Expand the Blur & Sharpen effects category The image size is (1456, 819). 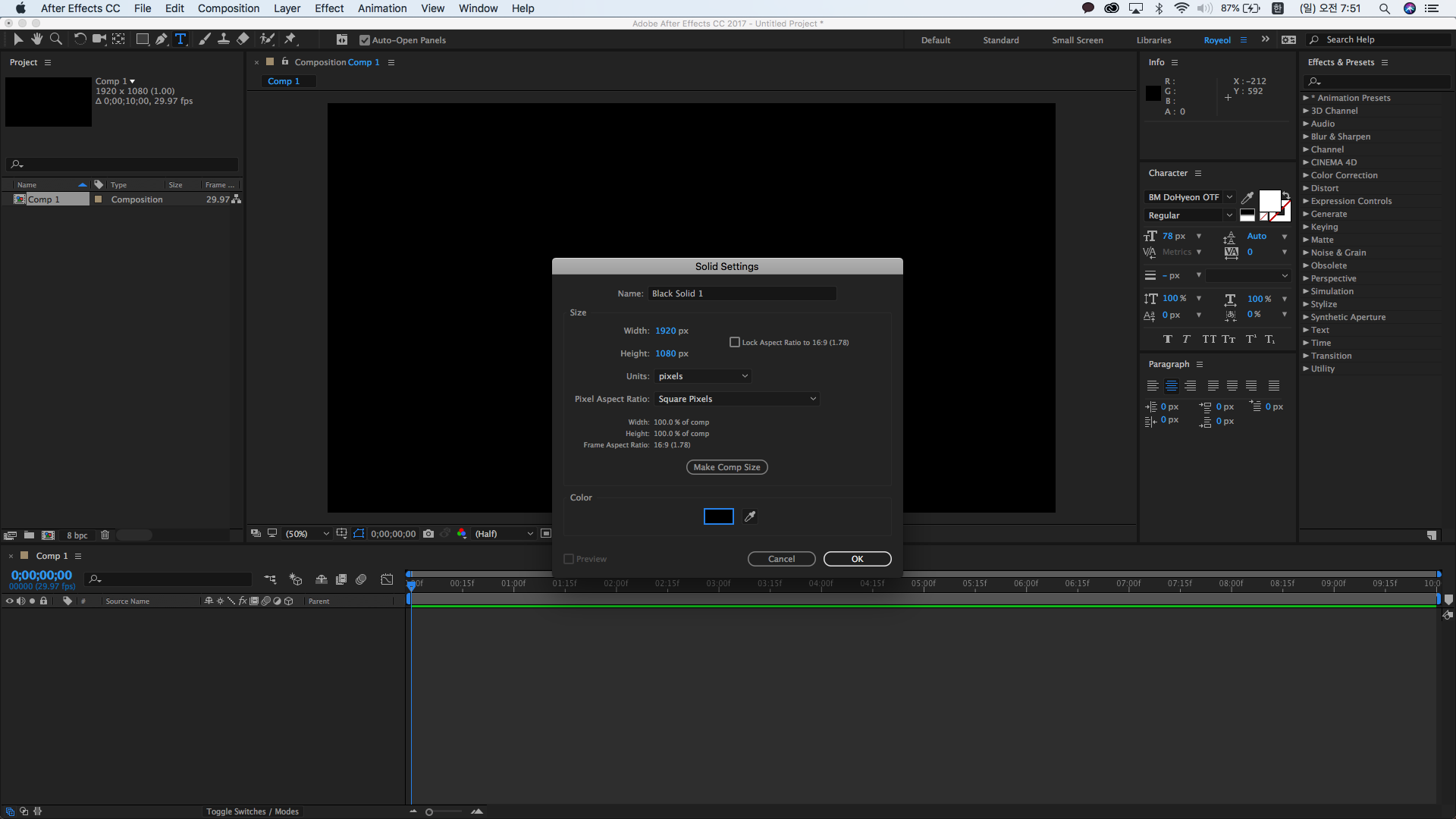pos(1340,136)
